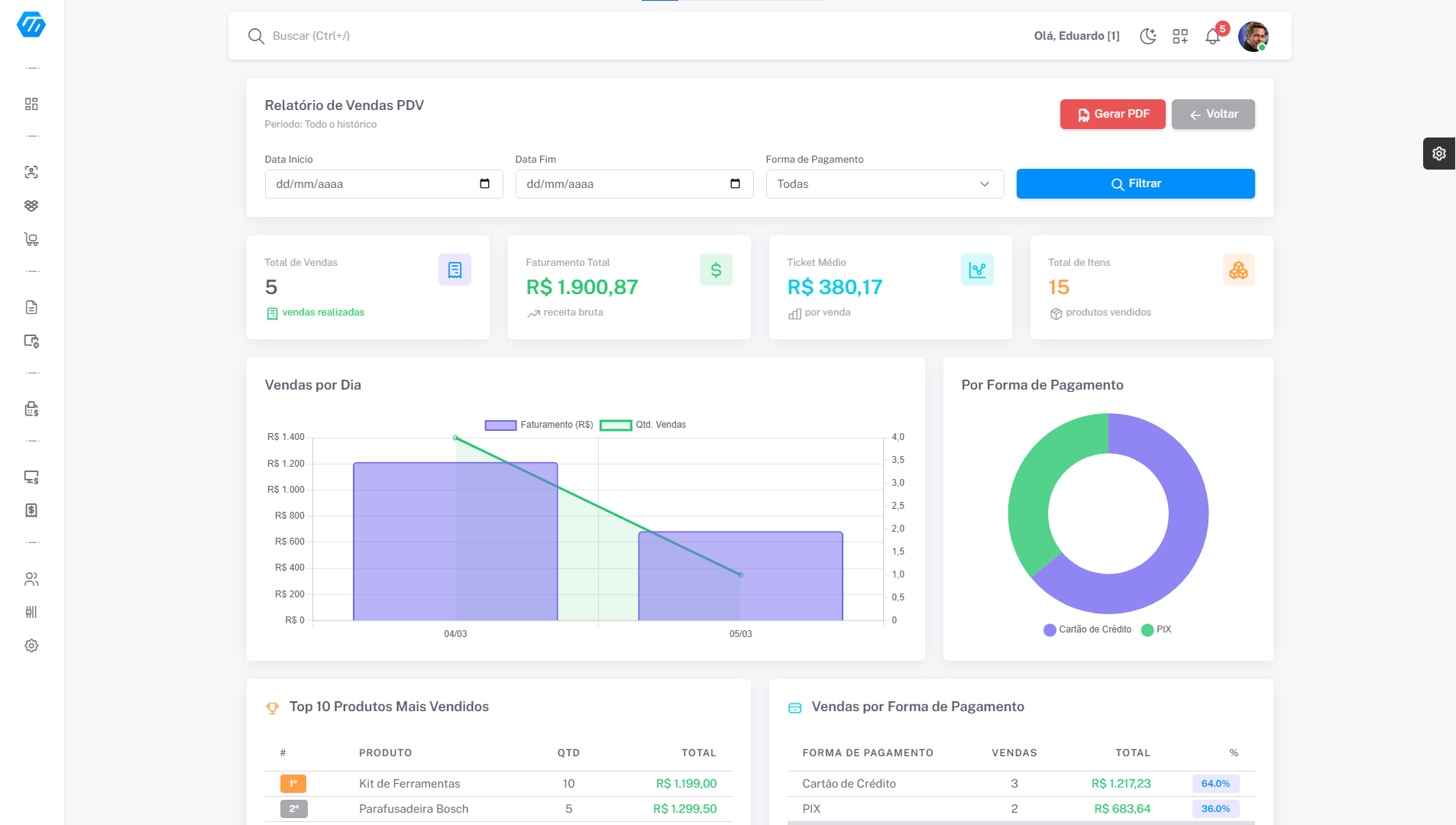Image resolution: width=1456 pixels, height=825 pixels.
Task: Open the dashboard icon in sidebar
Action: [31, 104]
